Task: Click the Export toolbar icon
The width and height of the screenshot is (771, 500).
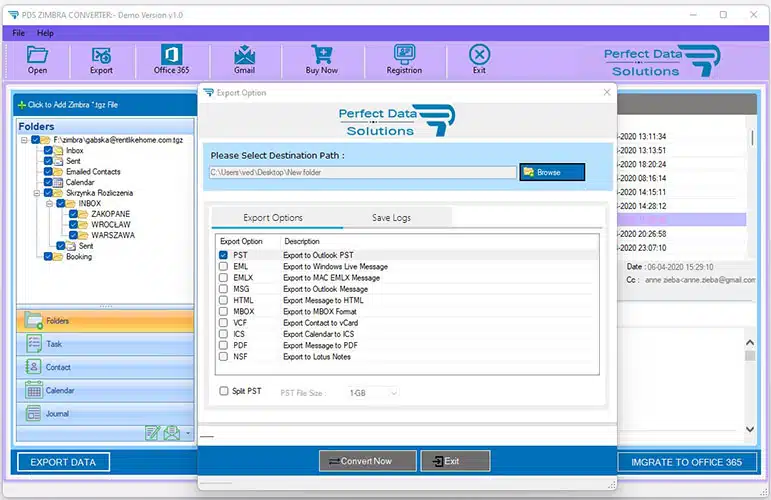Action: (x=101, y=55)
